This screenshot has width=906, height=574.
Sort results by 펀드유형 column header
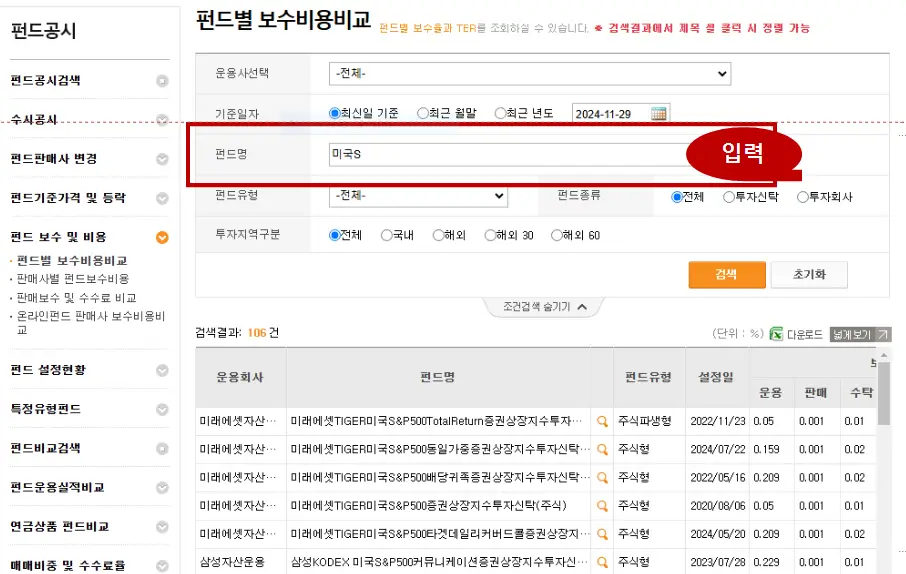click(649, 377)
